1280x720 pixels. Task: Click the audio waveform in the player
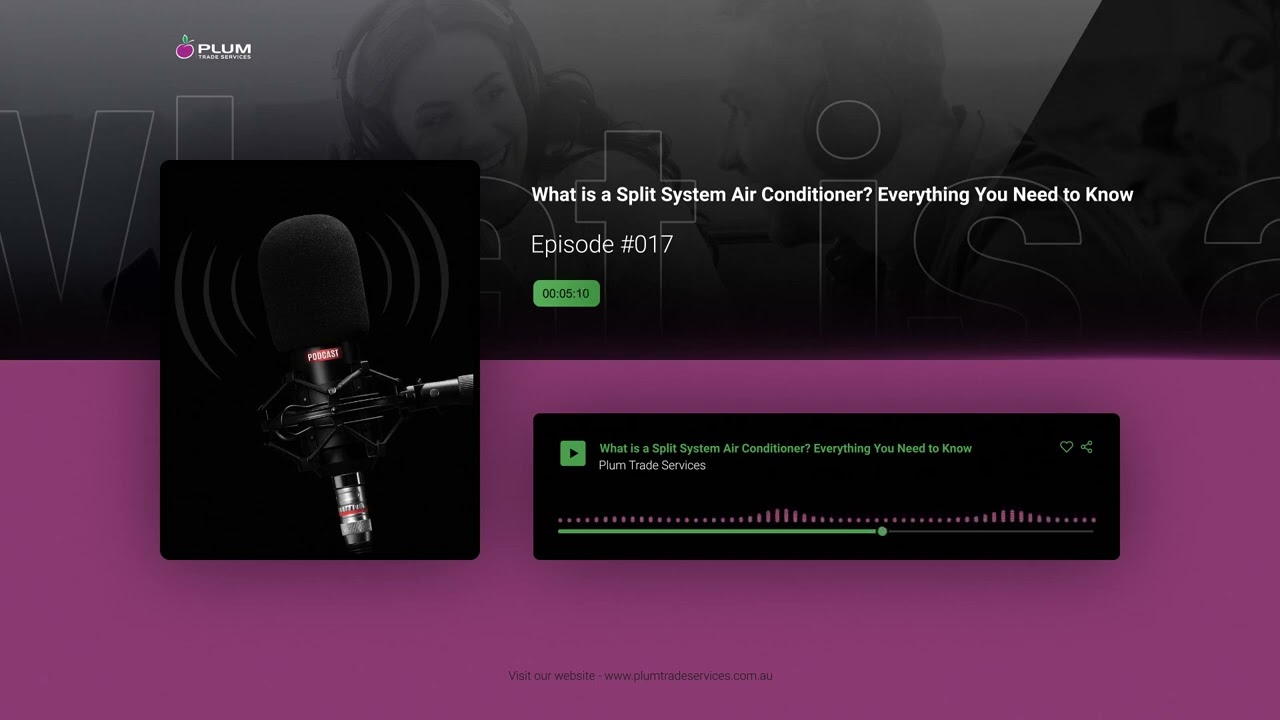pyautogui.click(x=826, y=517)
